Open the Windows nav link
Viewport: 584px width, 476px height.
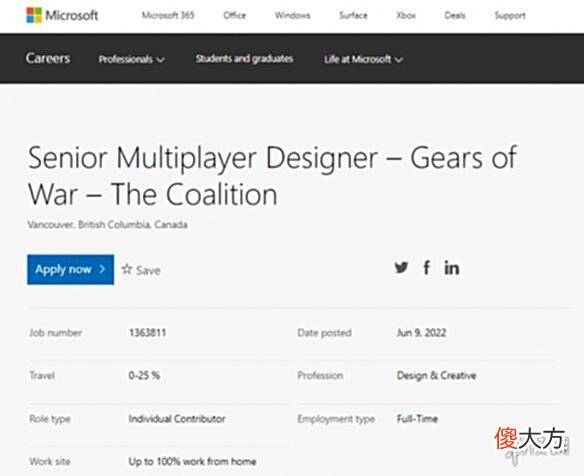click(x=292, y=15)
